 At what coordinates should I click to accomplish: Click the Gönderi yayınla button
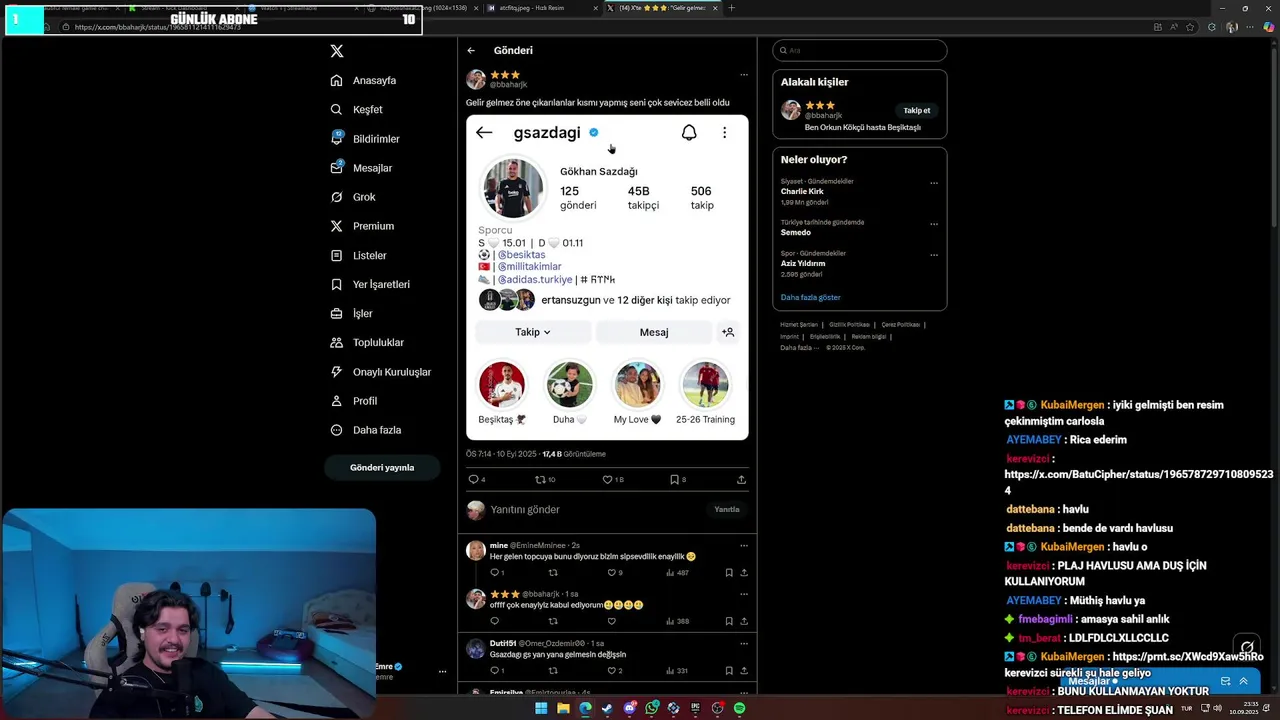tap(382, 467)
